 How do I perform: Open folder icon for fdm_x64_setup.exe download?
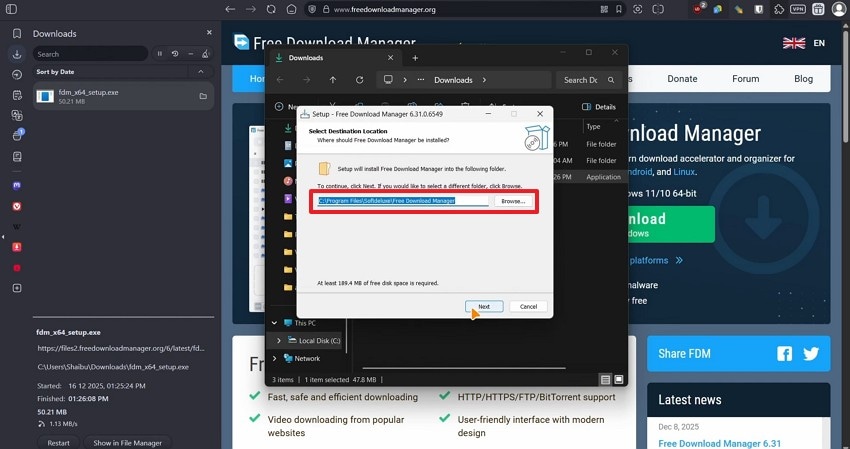[203, 96]
